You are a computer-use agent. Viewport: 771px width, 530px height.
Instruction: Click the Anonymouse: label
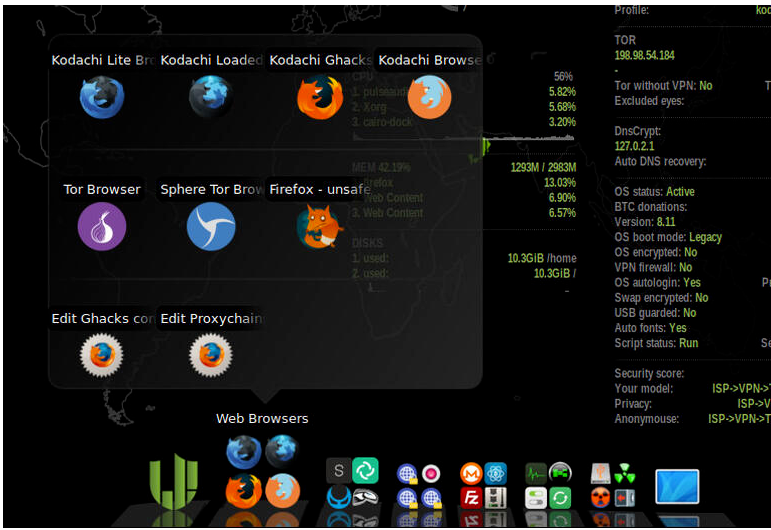point(647,419)
